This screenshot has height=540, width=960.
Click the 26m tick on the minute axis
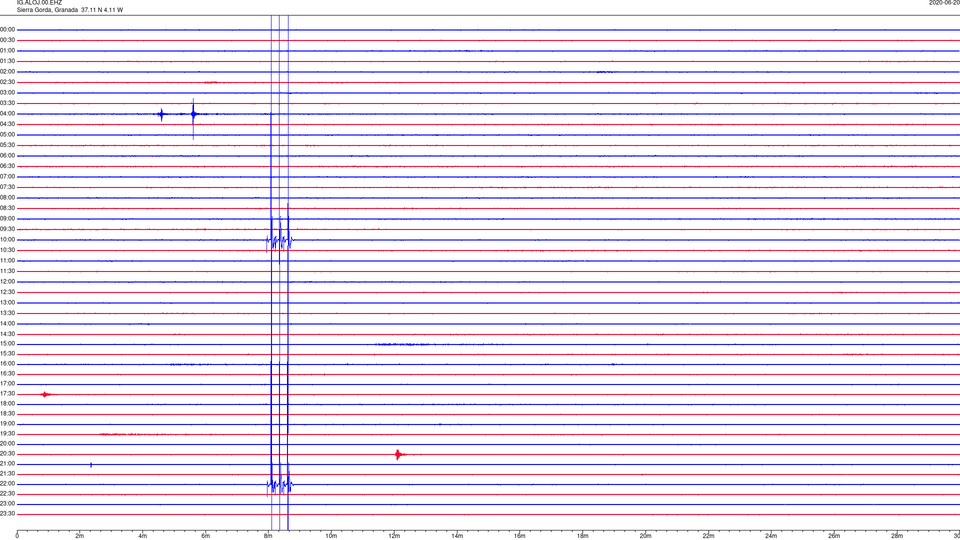[x=834, y=536]
